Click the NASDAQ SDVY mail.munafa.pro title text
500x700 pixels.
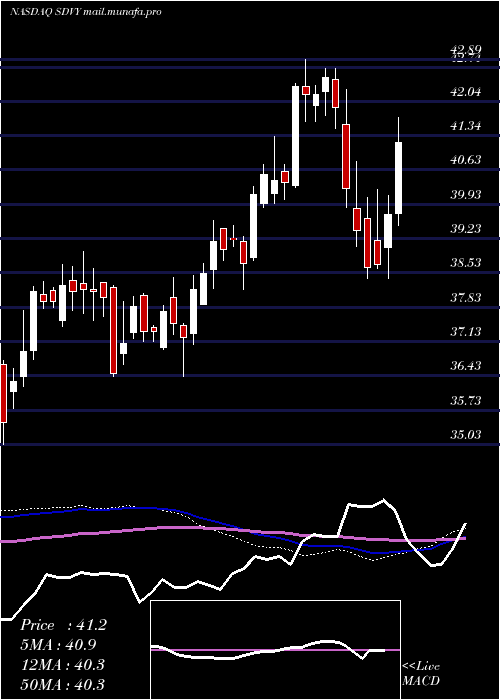pyautogui.click(x=86, y=12)
